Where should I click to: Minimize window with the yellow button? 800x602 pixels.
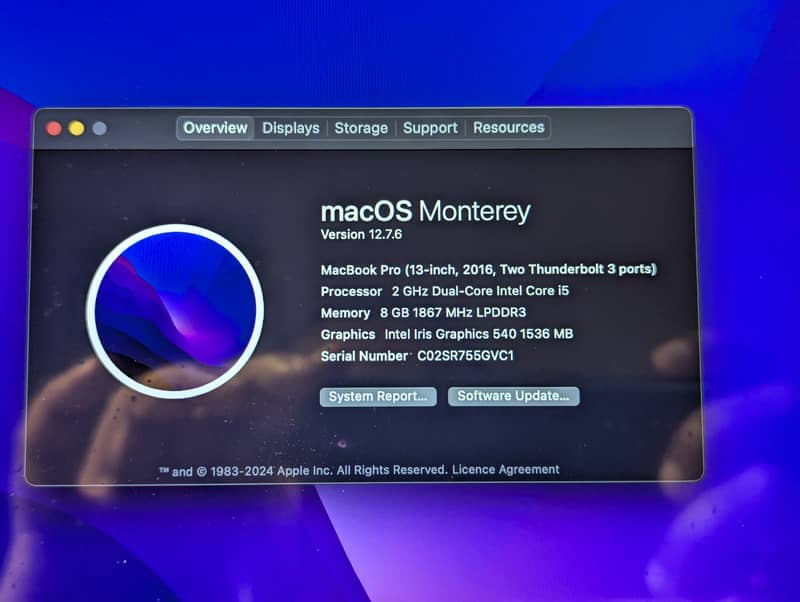point(76,128)
